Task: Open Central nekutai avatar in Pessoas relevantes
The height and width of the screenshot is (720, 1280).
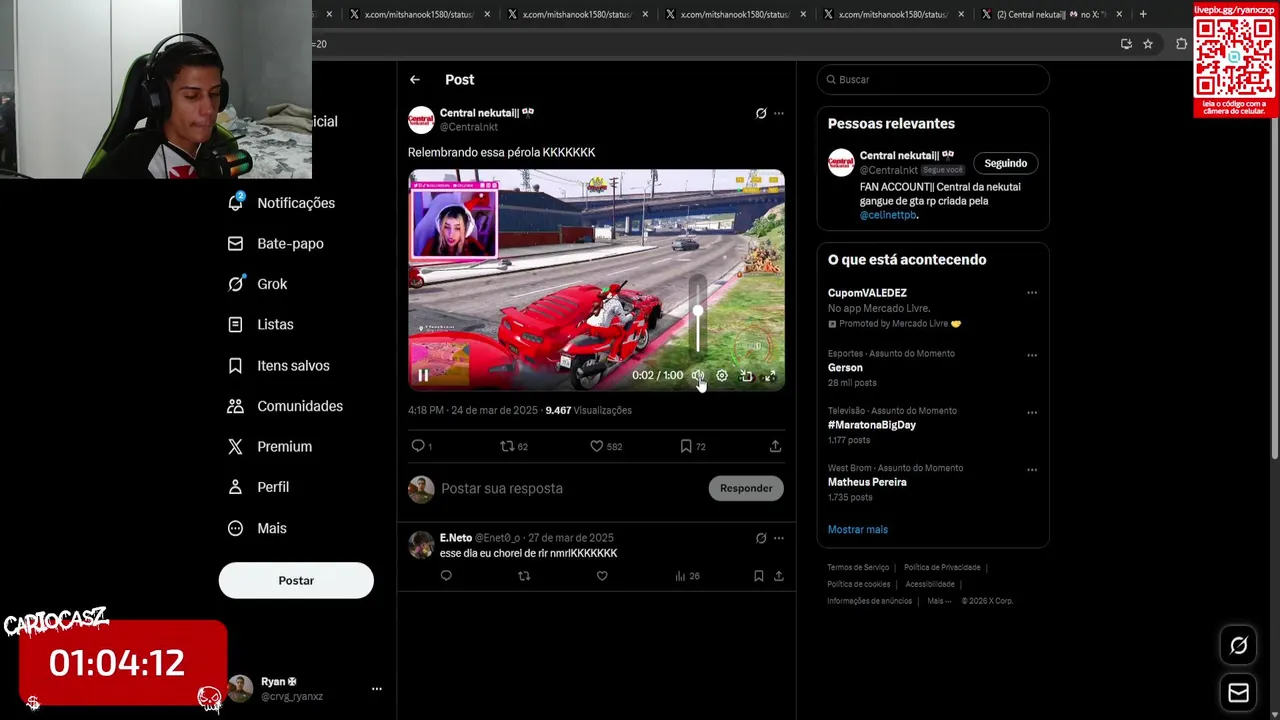Action: click(x=841, y=163)
